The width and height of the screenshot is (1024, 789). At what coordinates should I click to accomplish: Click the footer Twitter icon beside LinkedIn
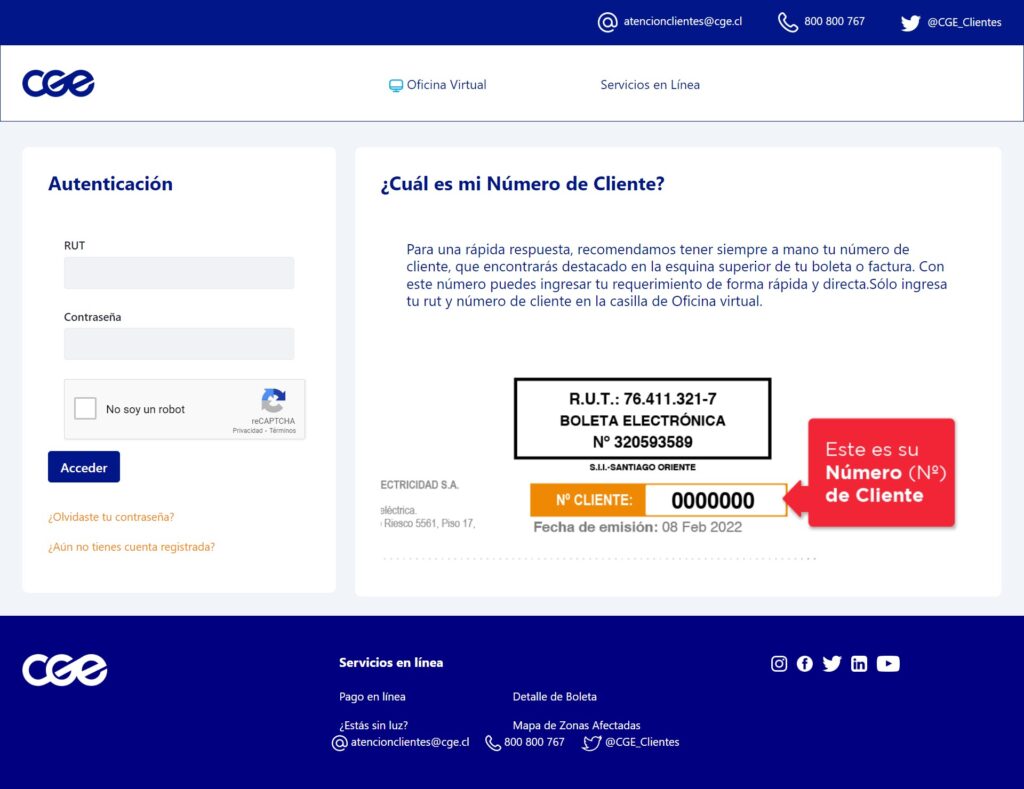click(832, 664)
